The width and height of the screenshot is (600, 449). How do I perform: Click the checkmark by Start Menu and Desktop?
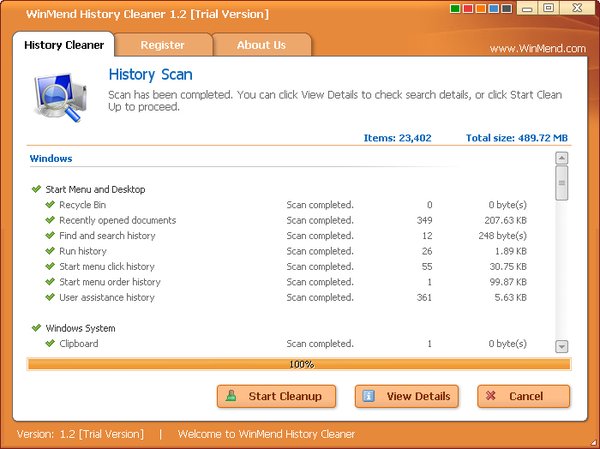tap(36, 189)
